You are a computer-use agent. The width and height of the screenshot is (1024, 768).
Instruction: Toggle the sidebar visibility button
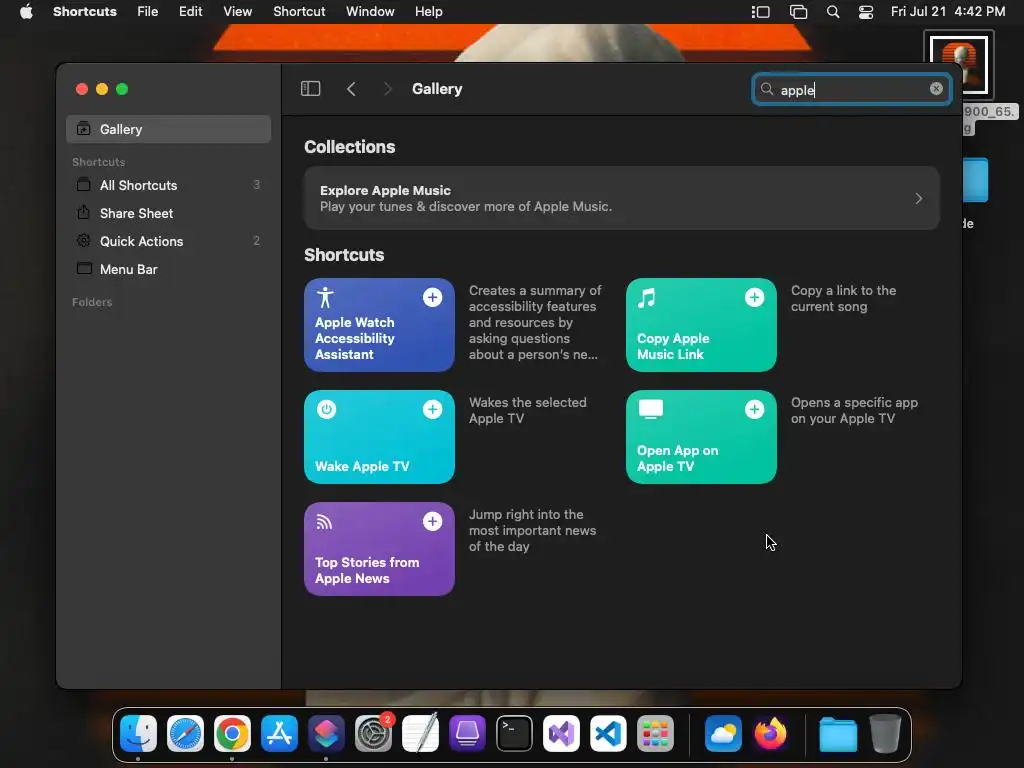(x=310, y=89)
